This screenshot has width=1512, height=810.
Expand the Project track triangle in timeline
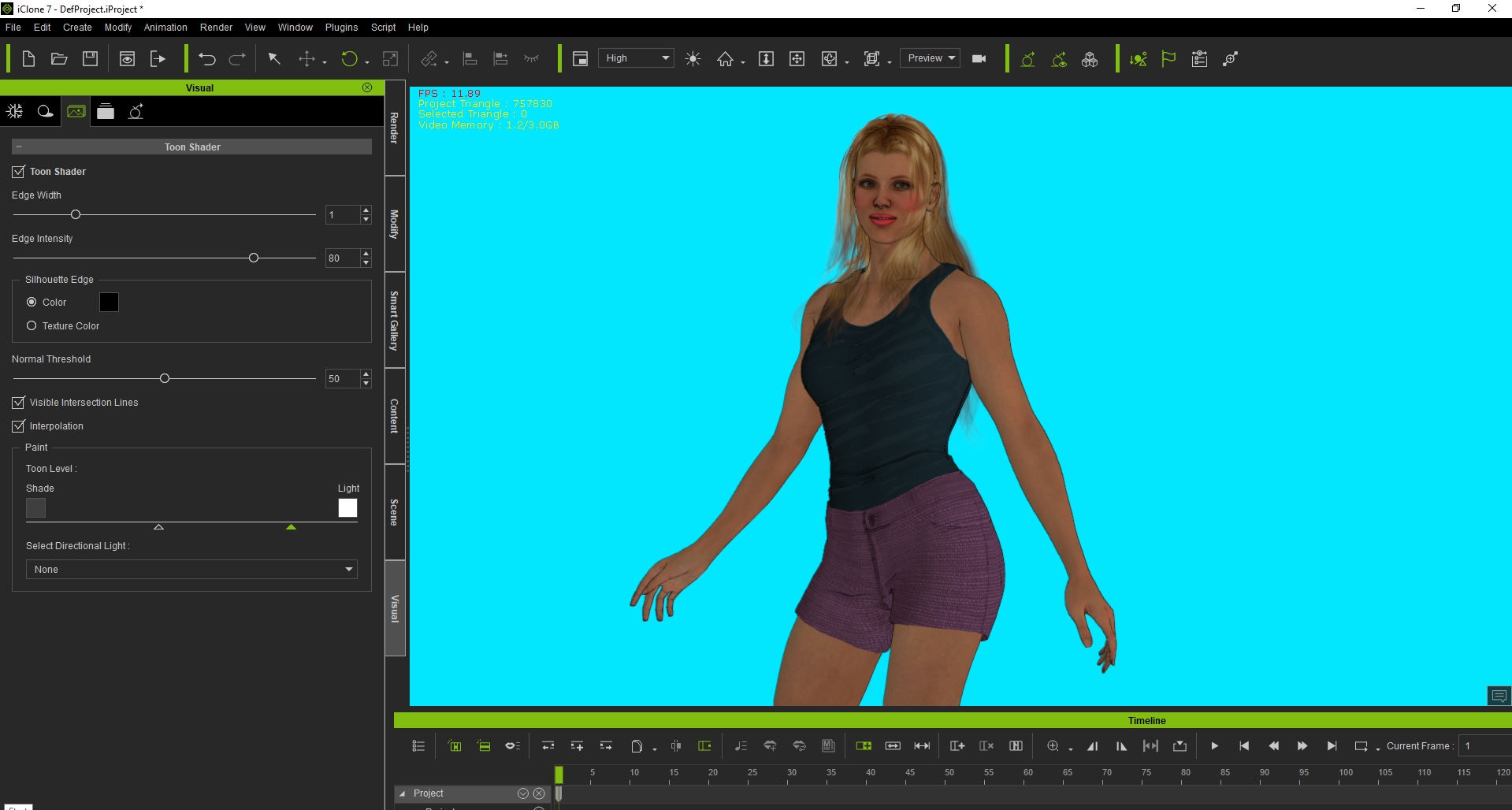403,793
